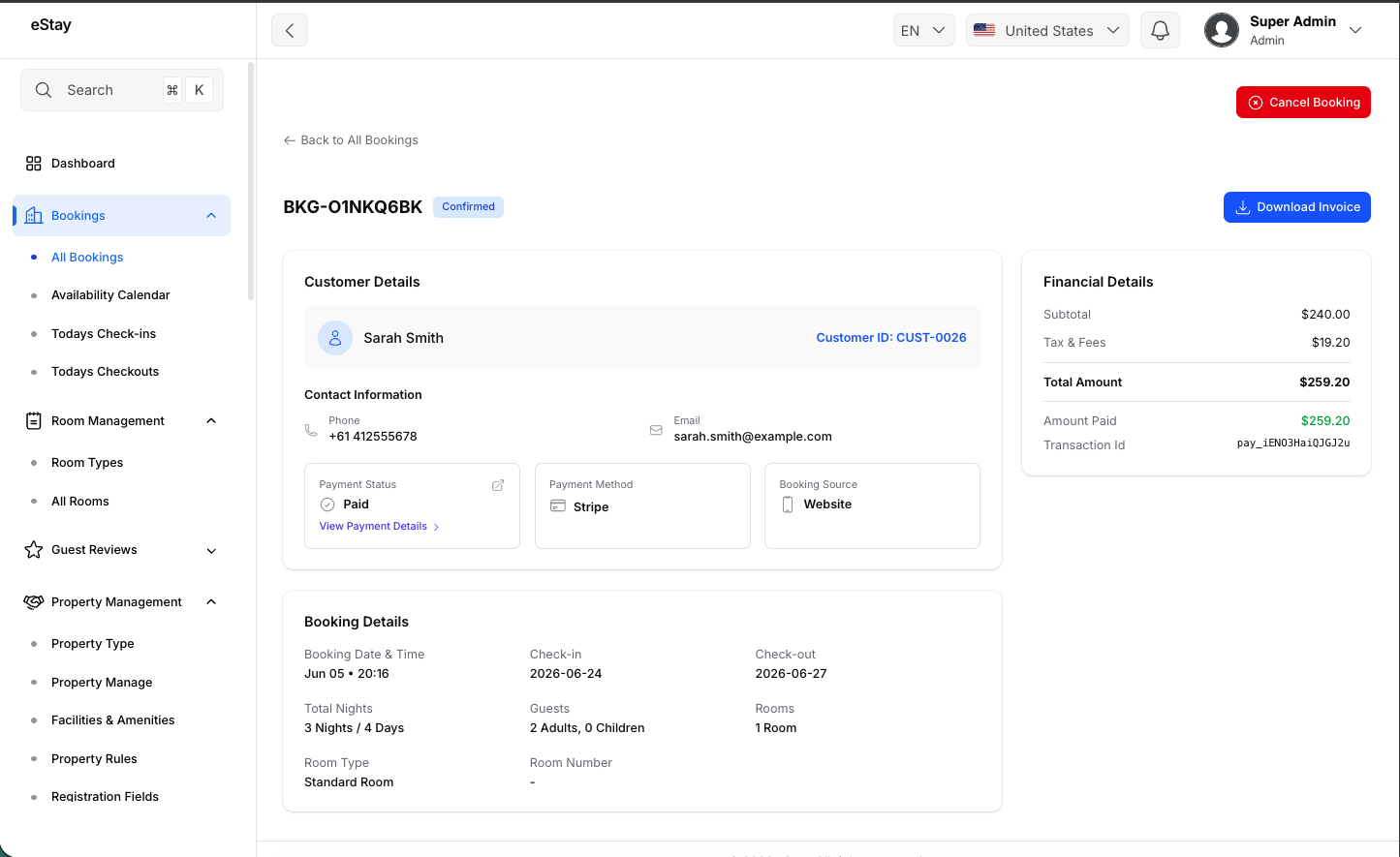Click the Stripe card icon
1400x857 pixels.
(558, 505)
